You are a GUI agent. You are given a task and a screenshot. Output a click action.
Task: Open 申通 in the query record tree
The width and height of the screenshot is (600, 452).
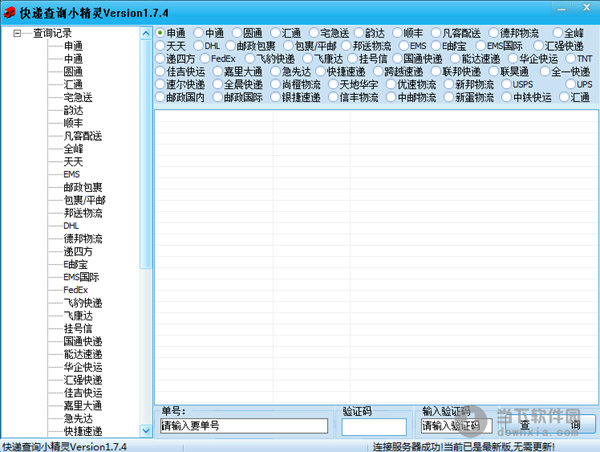pos(73,46)
